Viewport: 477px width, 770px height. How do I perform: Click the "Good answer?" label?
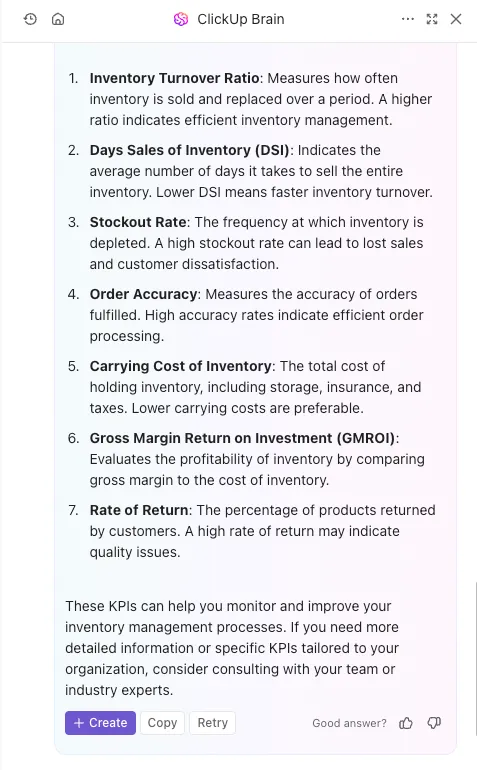pos(349,723)
